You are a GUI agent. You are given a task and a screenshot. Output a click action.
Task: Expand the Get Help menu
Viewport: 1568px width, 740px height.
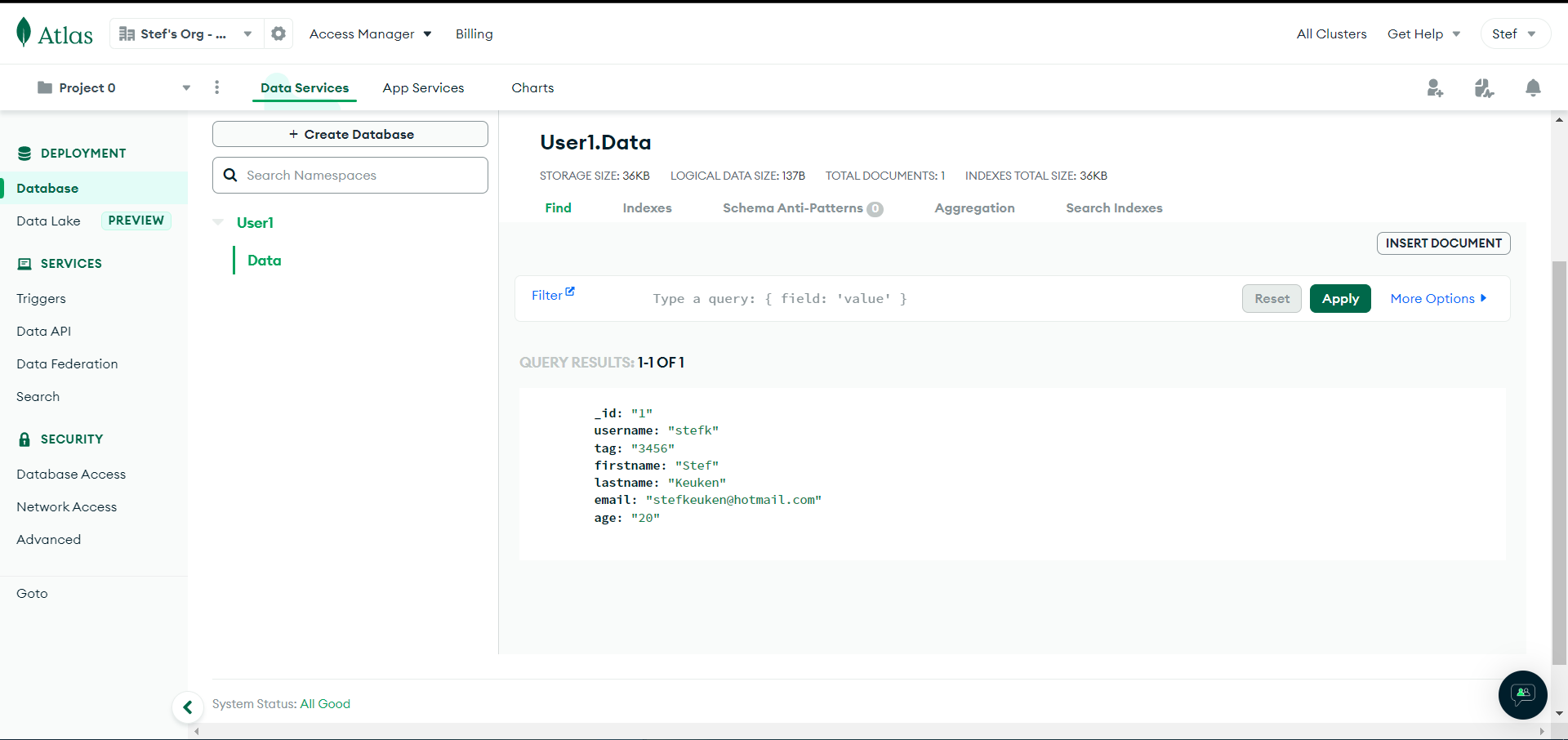click(1423, 33)
